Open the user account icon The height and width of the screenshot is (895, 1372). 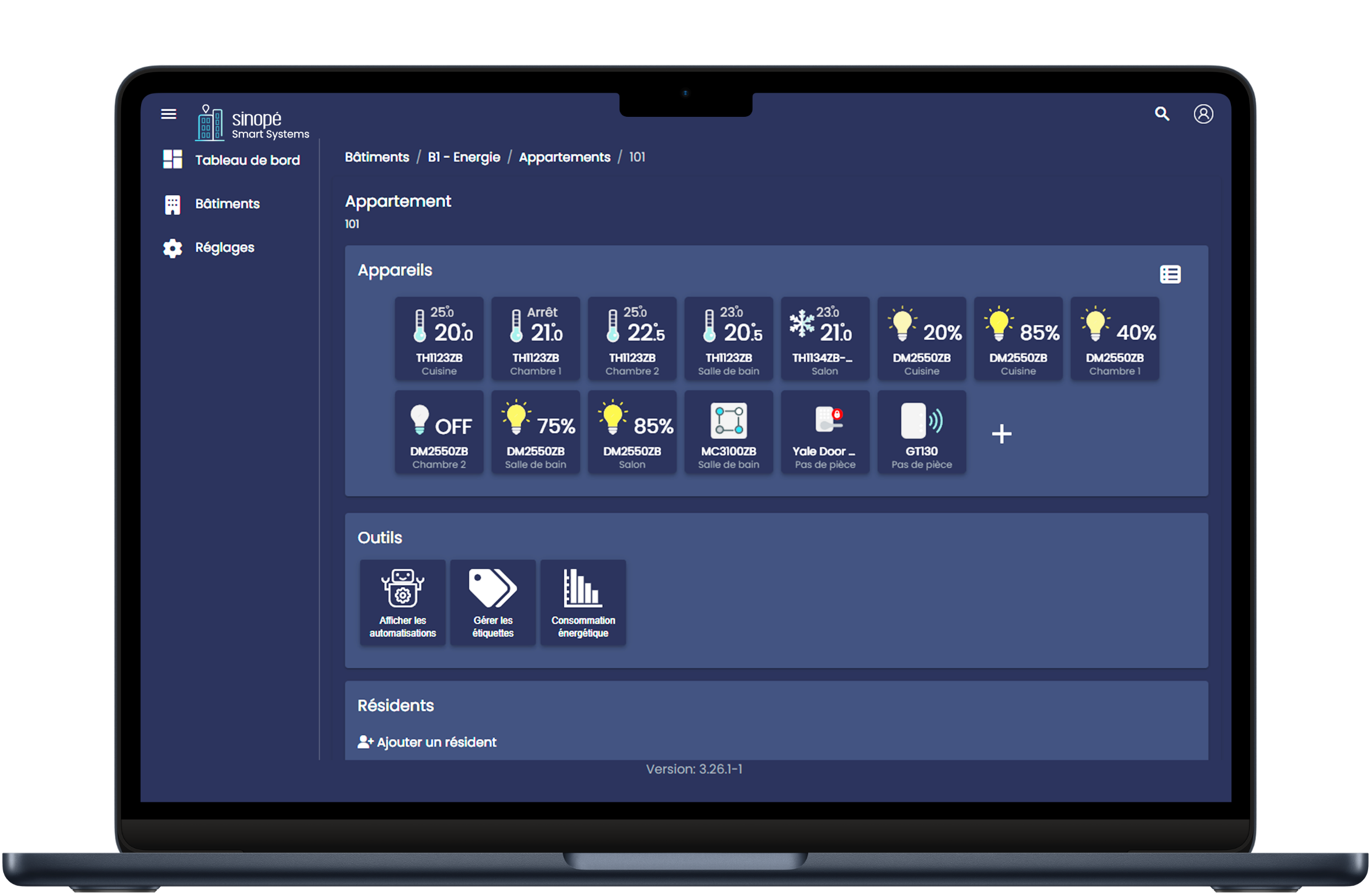(1203, 114)
